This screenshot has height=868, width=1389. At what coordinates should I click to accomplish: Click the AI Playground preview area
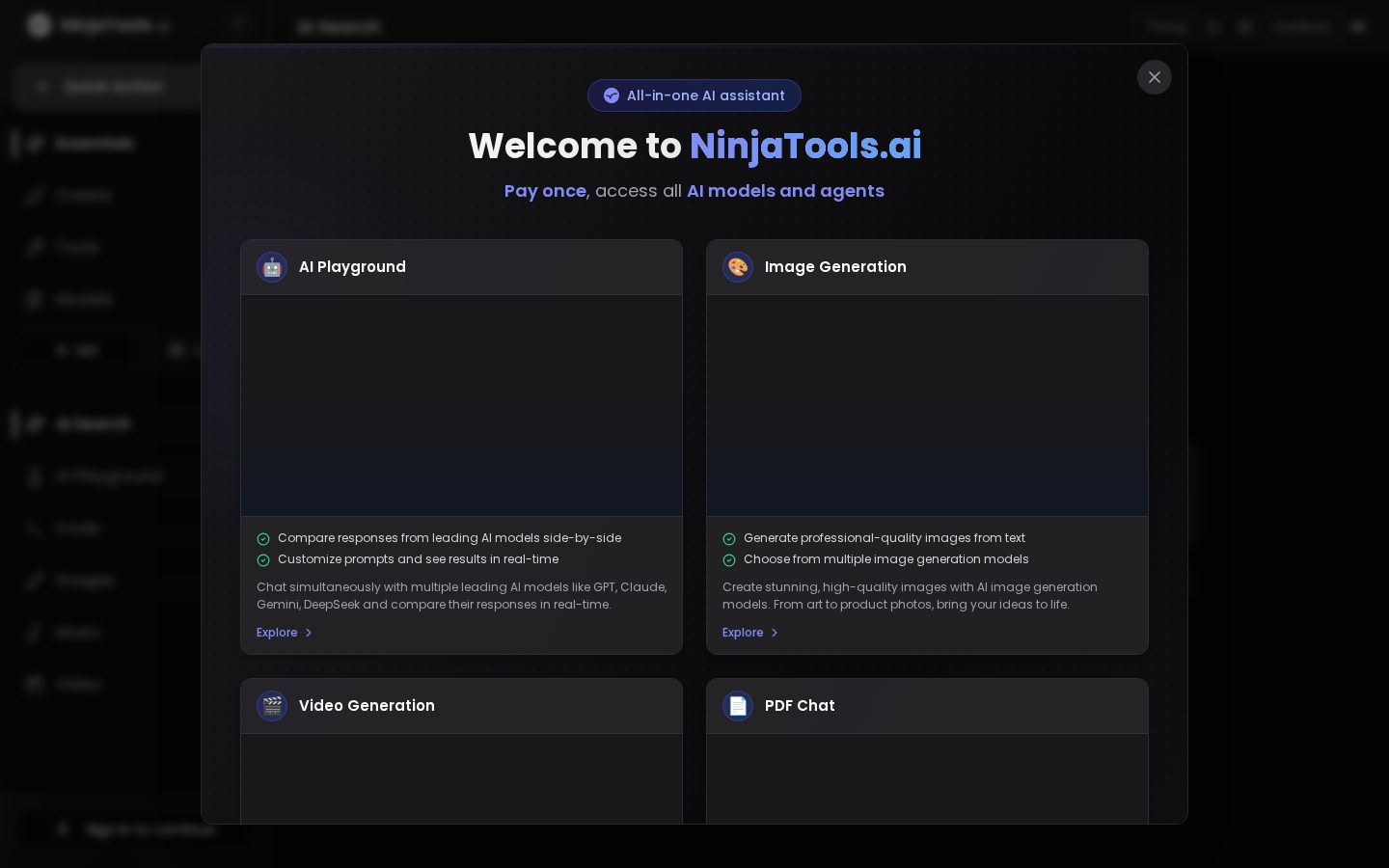[x=461, y=405]
